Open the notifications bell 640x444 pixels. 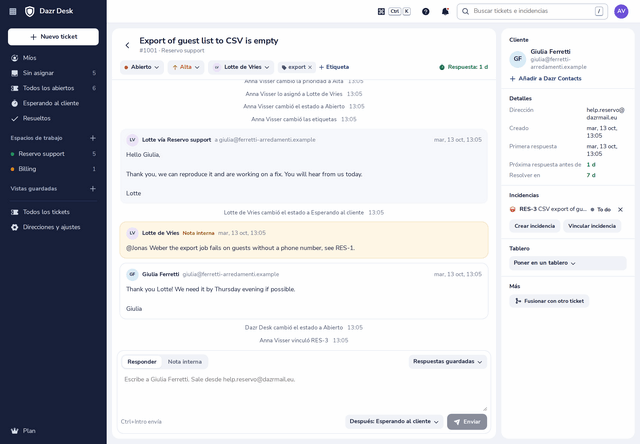[445, 11]
